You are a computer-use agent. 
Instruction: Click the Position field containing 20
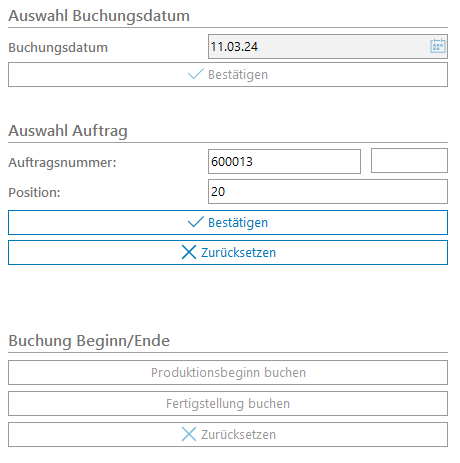click(328, 191)
